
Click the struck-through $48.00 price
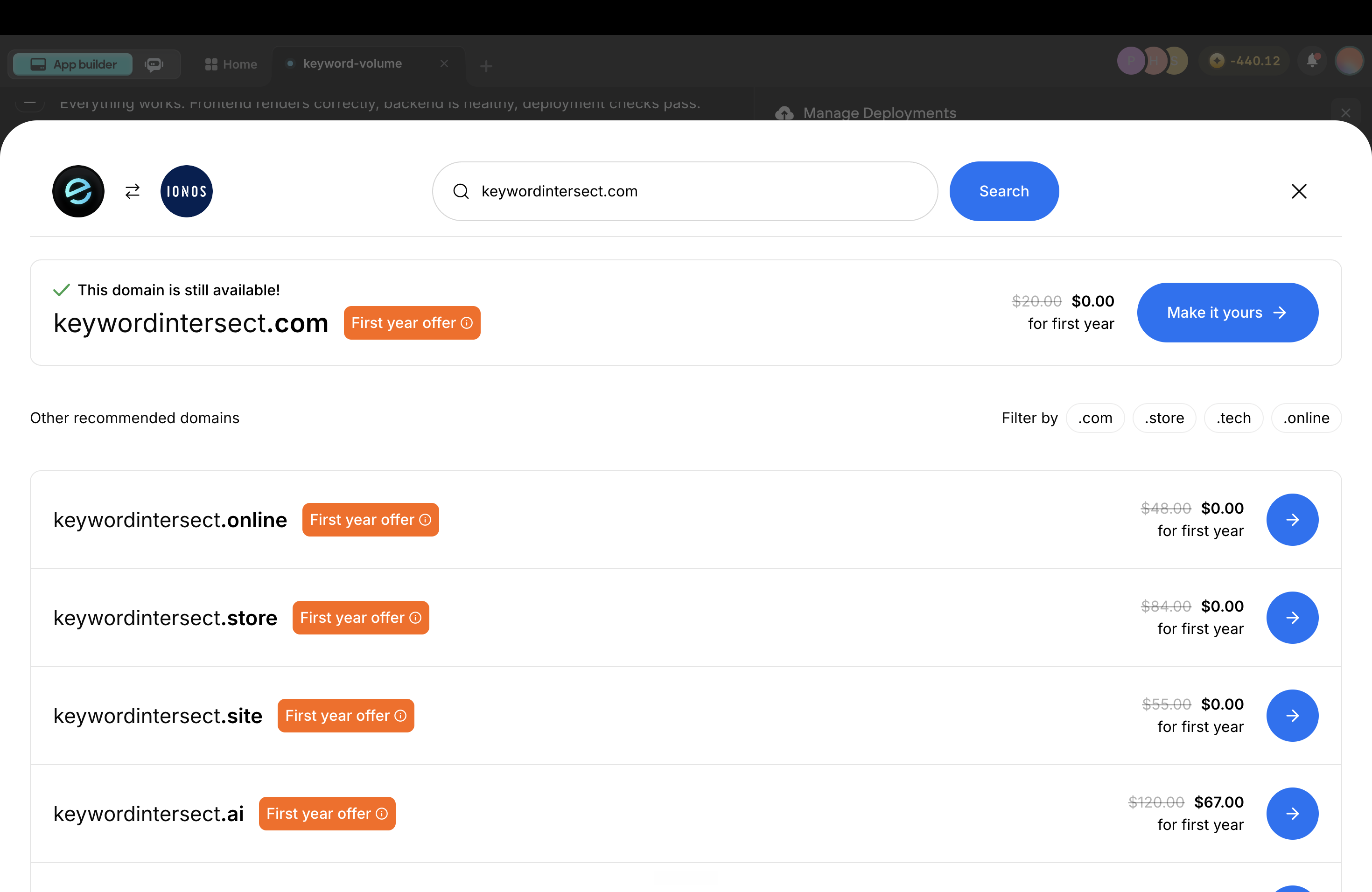(x=1166, y=508)
